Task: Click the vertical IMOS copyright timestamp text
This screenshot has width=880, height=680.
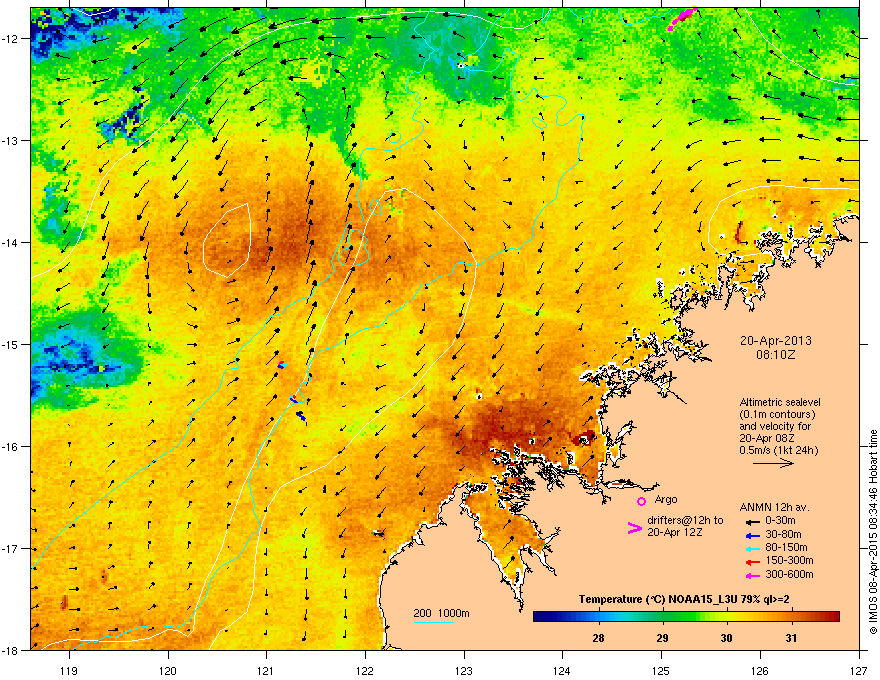Action: (x=873, y=532)
